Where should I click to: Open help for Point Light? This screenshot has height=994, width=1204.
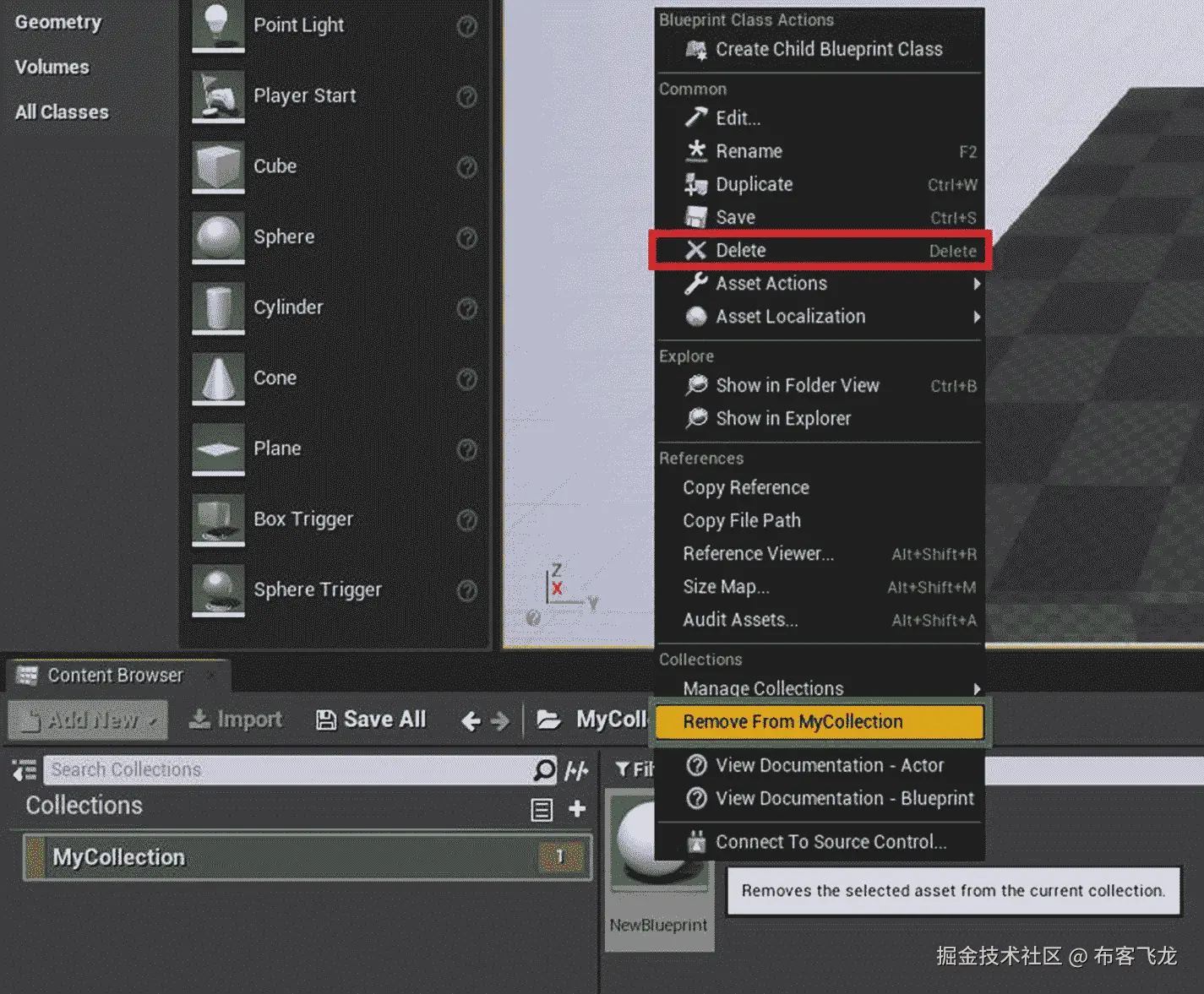[466, 26]
